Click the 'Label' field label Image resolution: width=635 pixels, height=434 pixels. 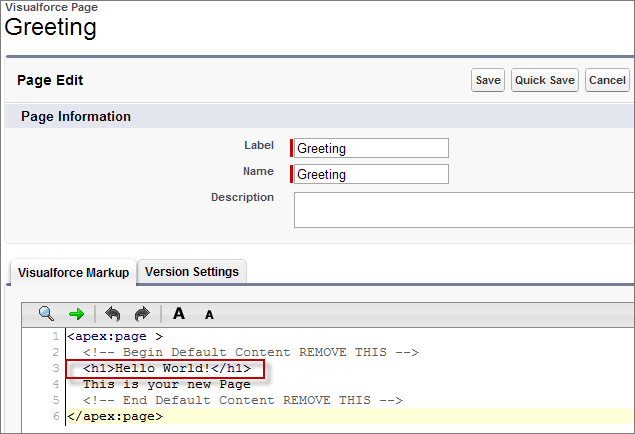(x=259, y=145)
